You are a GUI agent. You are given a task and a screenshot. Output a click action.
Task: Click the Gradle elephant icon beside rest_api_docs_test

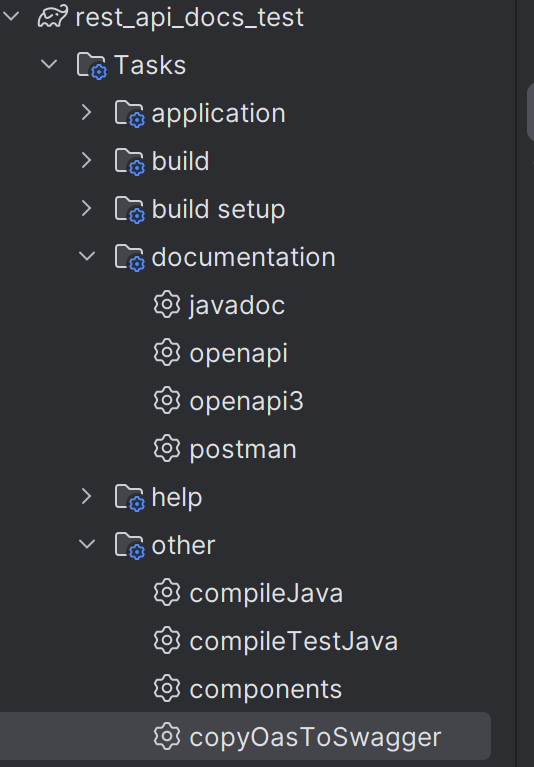click(x=53, y=16)
